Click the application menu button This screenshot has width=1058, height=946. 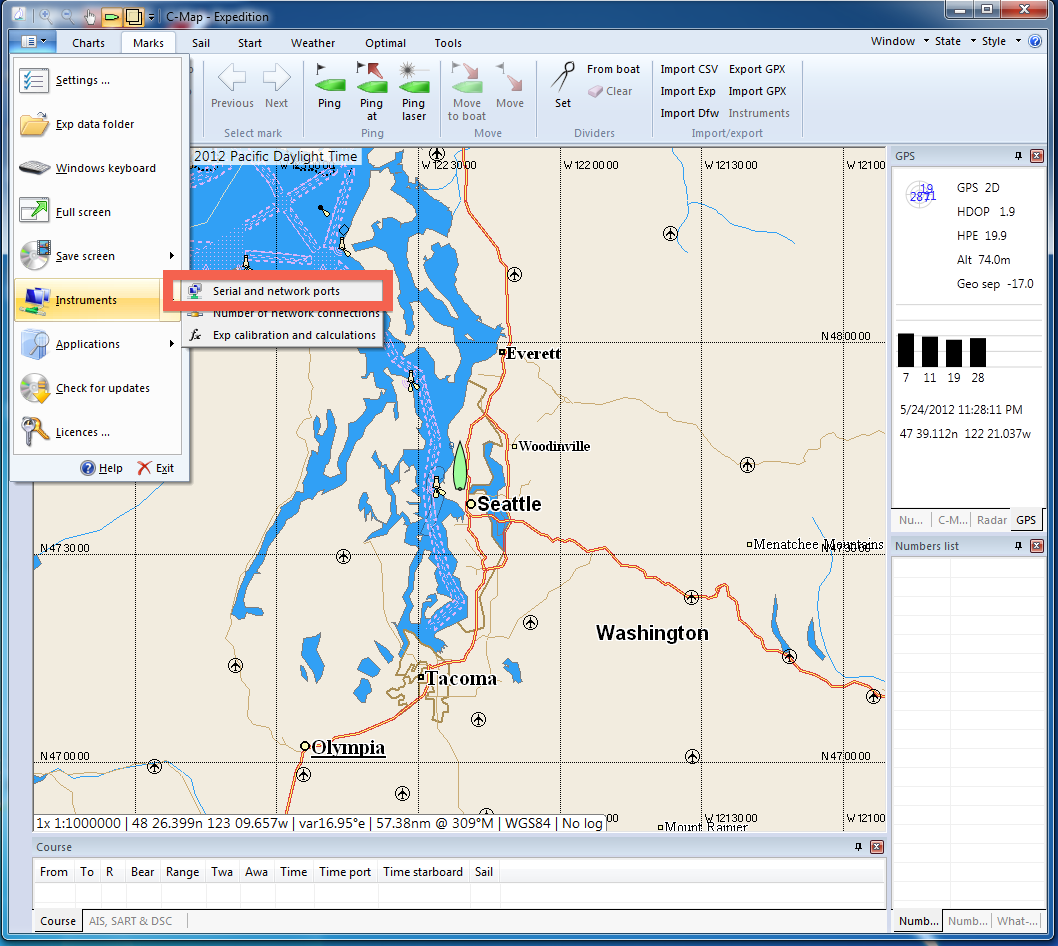point(32,42)
